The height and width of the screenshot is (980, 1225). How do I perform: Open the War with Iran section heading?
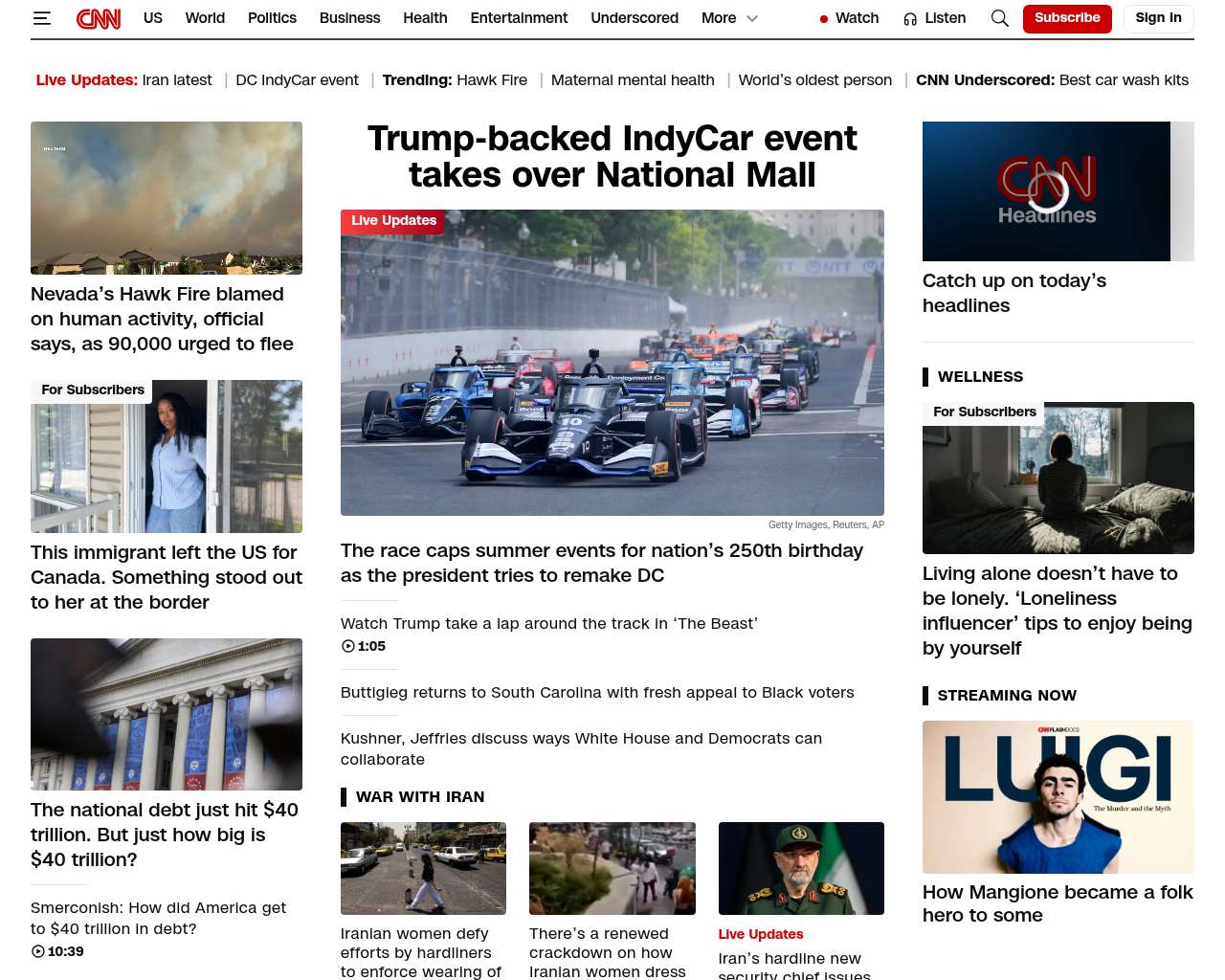[420, 797]
